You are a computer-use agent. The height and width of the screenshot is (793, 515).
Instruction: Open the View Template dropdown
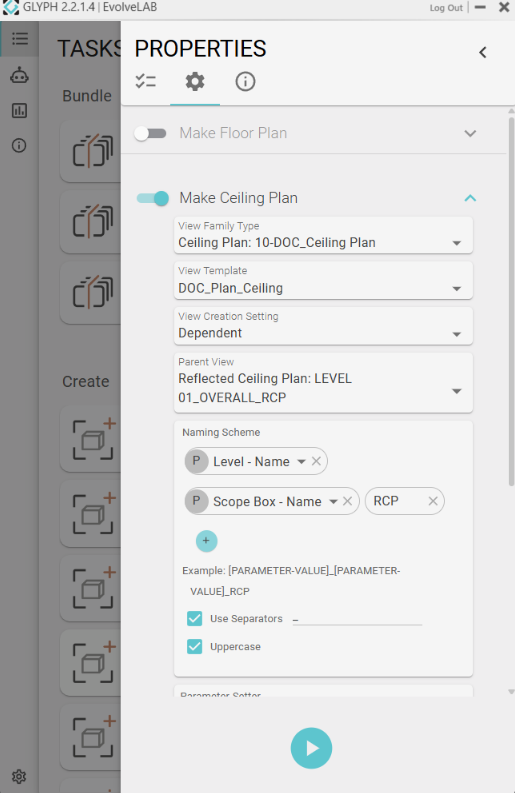(x=323, y=280)
